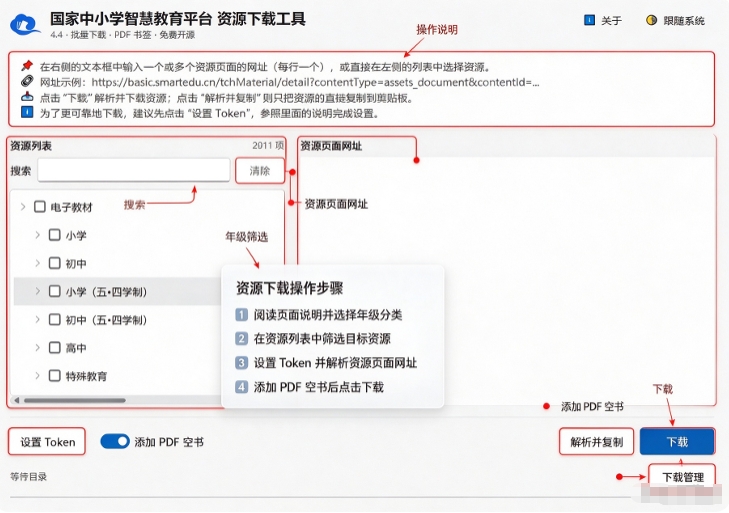This screenshot has width=729, height=513.
Task: Focus the 搜索 input field
Action: [134, 170]
